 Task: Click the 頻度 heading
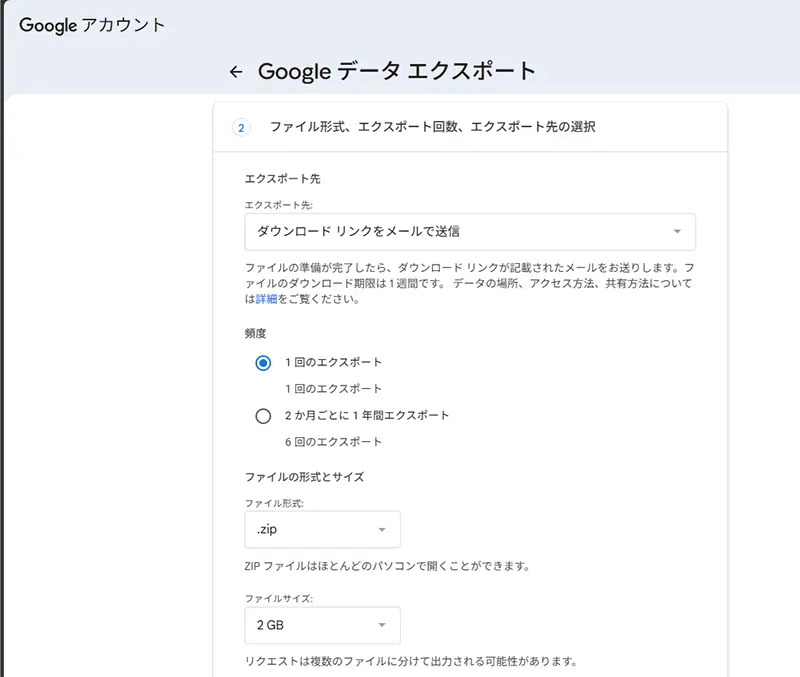pos(256,334)
